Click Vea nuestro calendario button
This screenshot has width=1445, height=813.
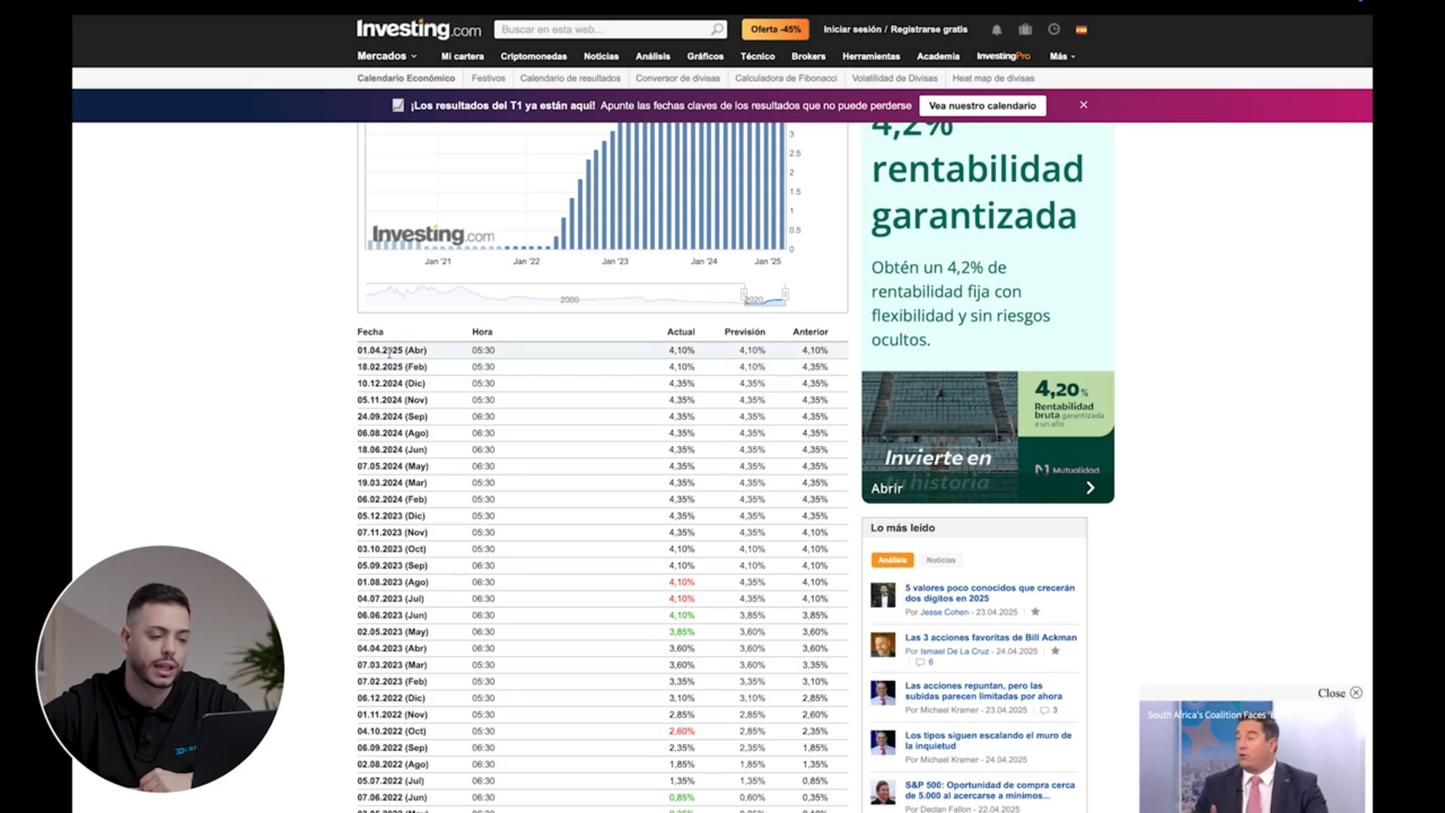[x=982, y=106]
